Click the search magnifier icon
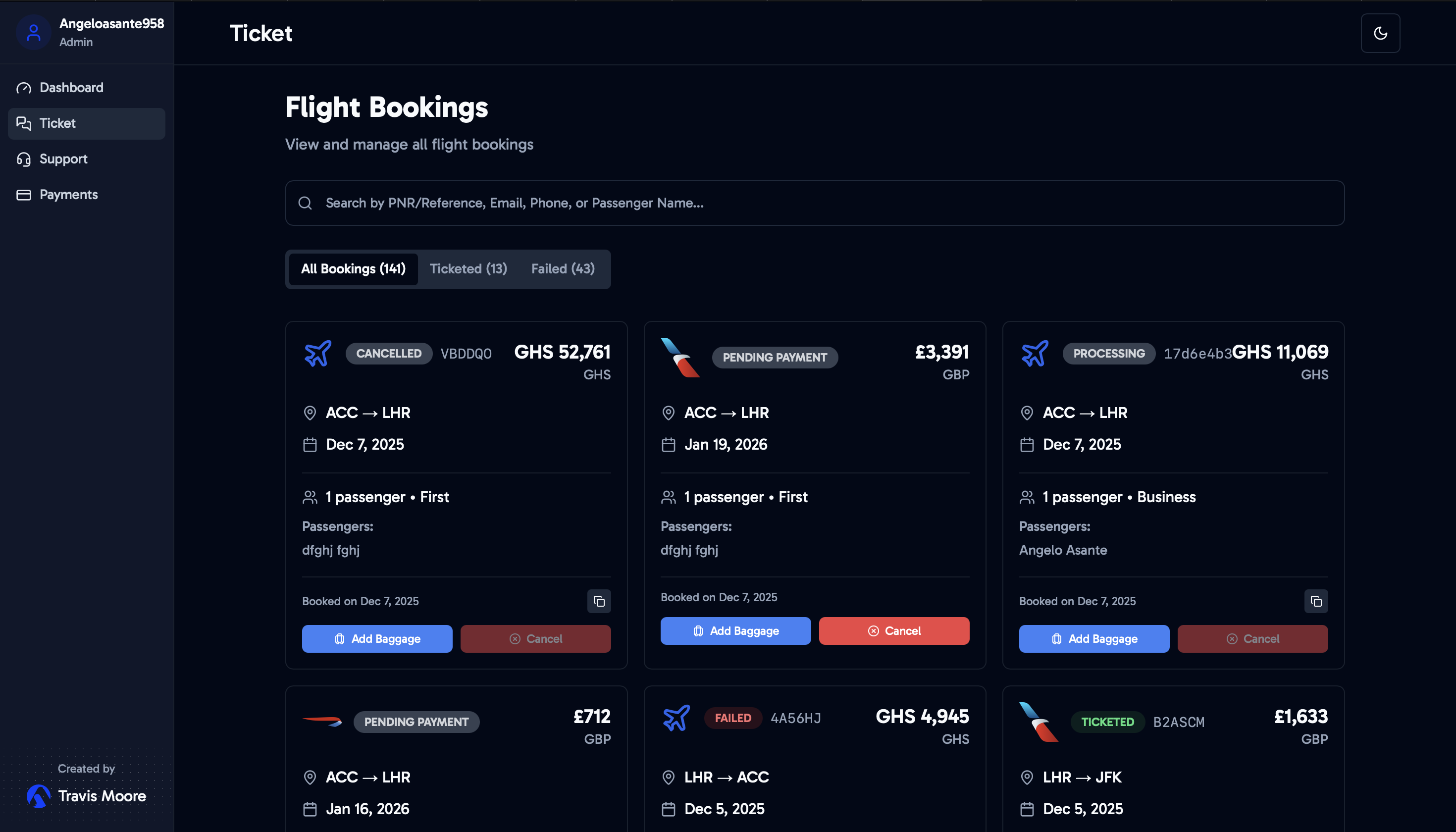The width and height of the screenshot is (1456, 832). click(x=305, y=203)
